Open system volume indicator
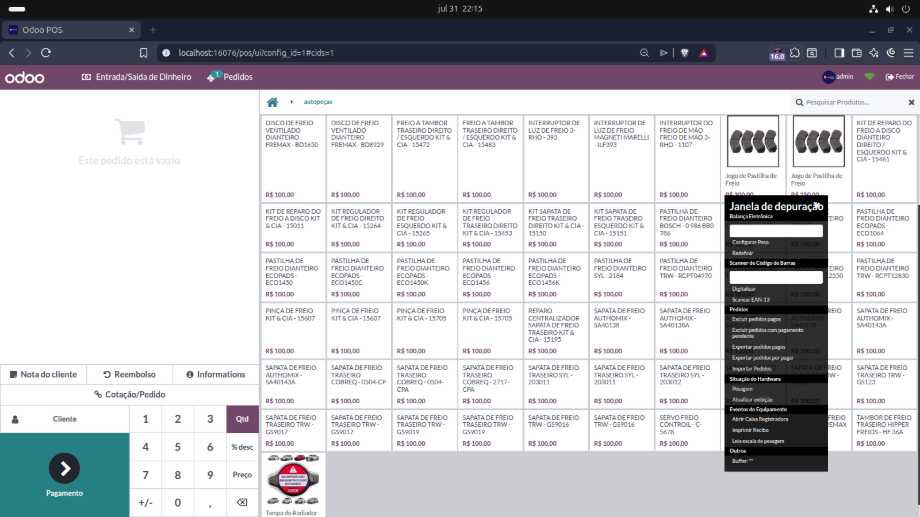This screenshot has width=920, height=517. (889, 9)
